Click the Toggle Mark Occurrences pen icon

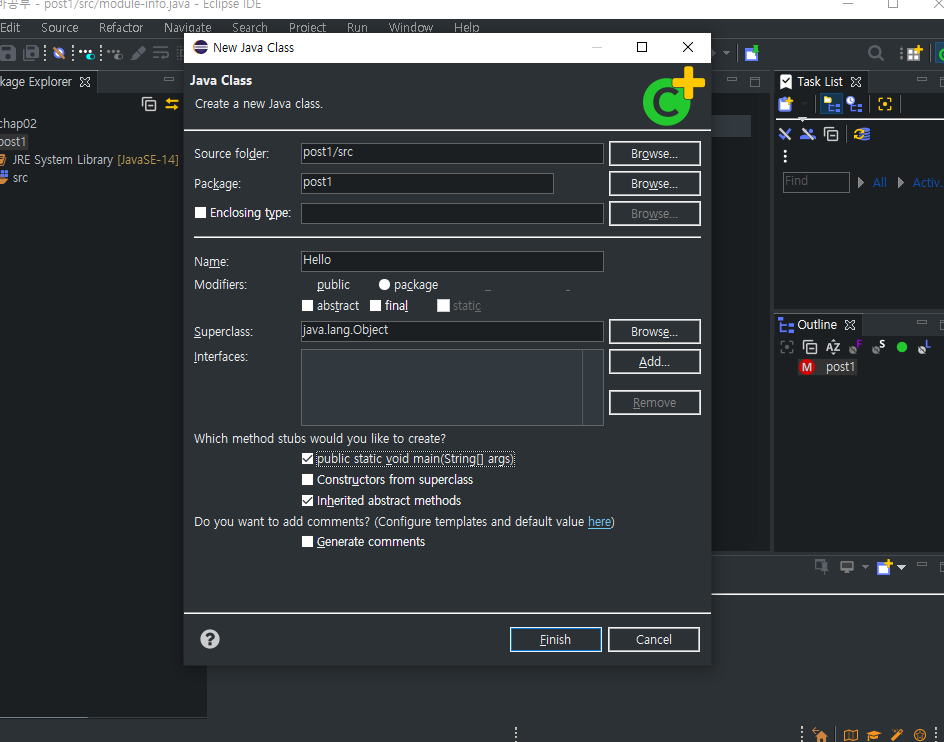tap(138, 54)
